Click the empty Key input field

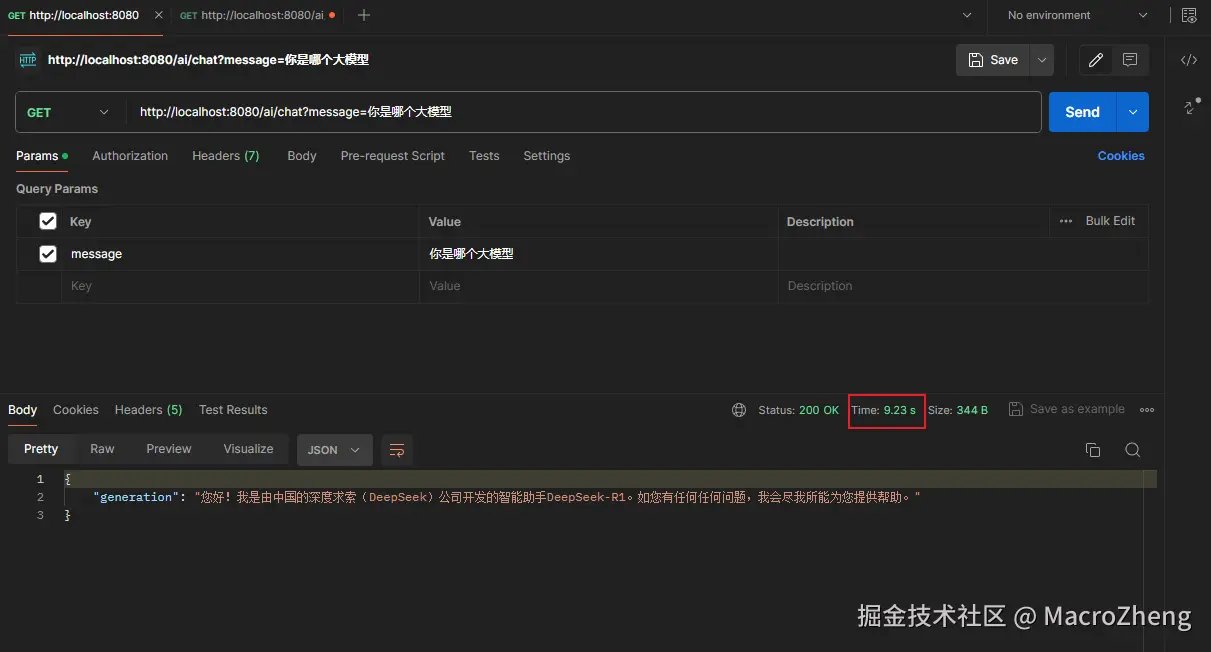(x=240, y=286)
